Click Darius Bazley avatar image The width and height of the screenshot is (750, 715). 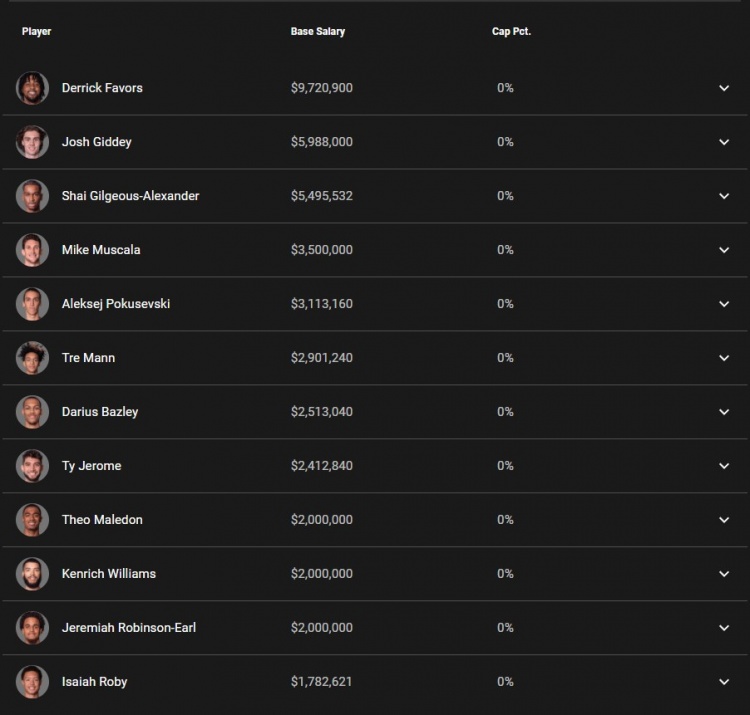[x=32, y=412]
